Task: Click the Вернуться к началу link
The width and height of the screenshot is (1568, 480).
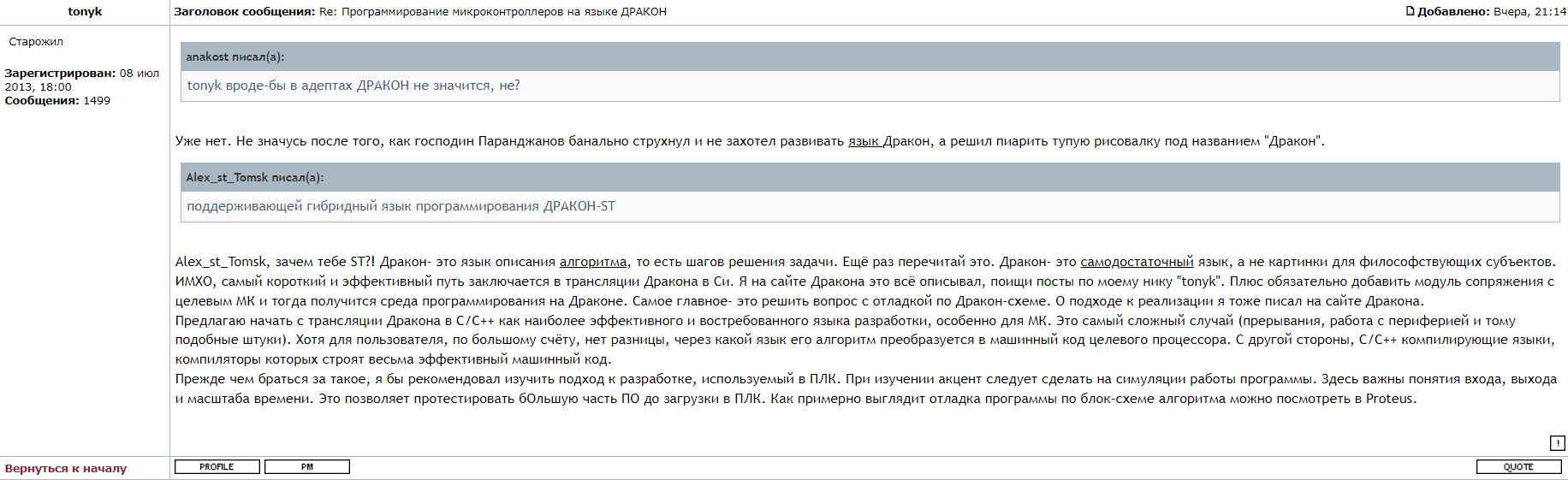Action: pyautogui.click(x=66, y=468)
